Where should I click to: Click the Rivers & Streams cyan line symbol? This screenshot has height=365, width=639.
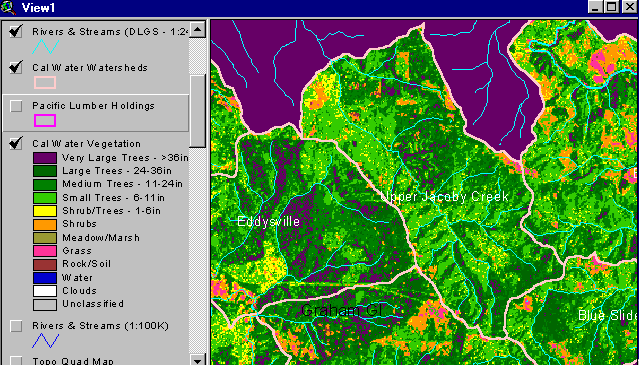46,47
